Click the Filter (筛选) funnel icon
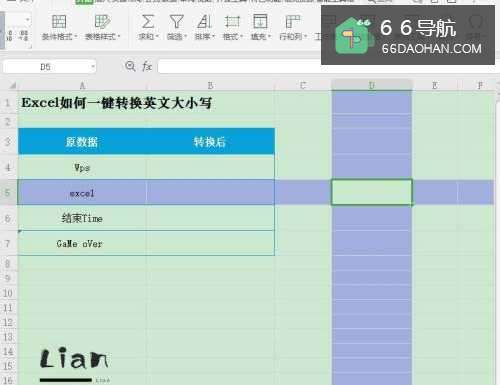 176,22
